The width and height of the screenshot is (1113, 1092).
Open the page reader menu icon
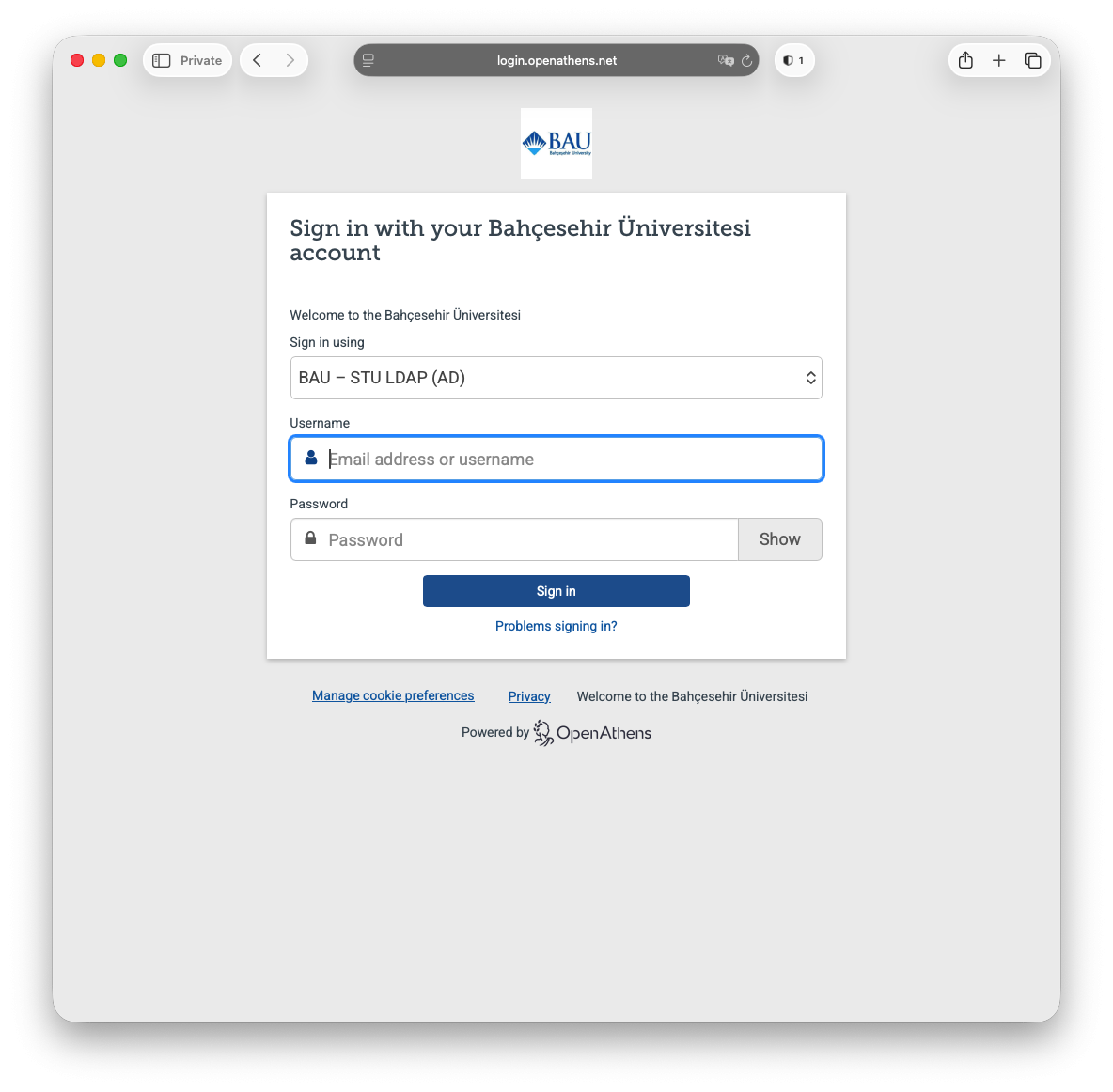tap(368, 60)
